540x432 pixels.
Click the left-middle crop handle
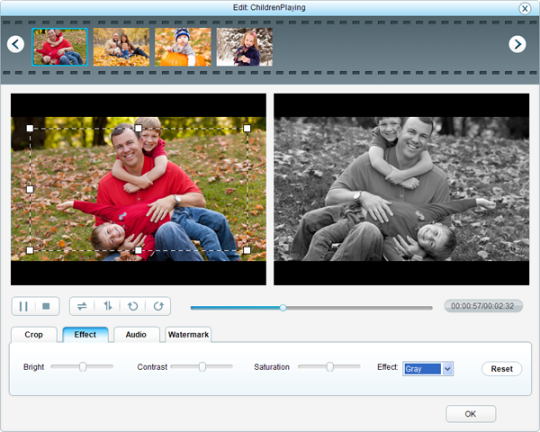tap(30, 189)
